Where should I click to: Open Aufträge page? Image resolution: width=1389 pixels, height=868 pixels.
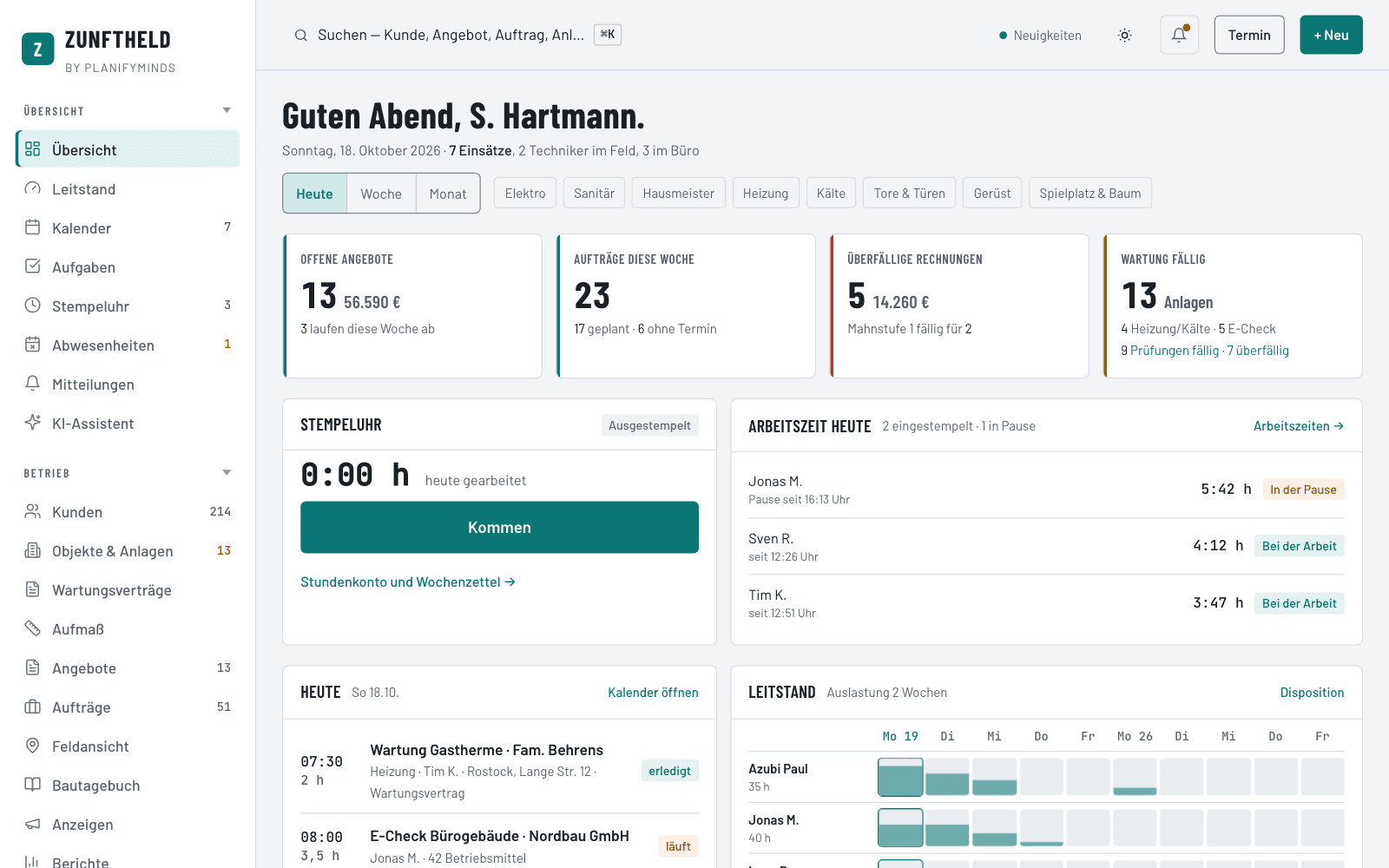pyautogui.click(x=128, y=707)
